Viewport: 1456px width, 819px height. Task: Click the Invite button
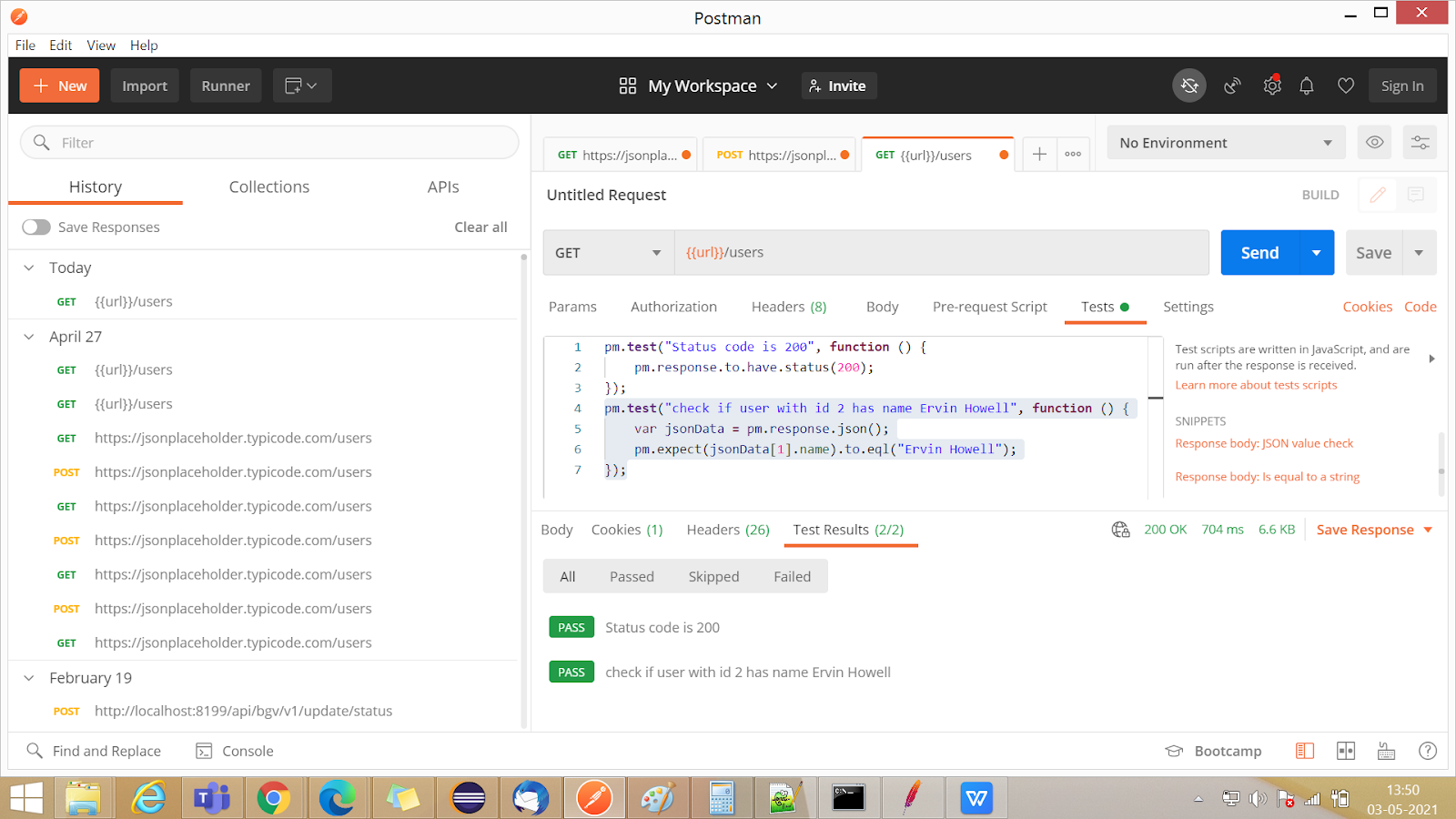point(837,86)
